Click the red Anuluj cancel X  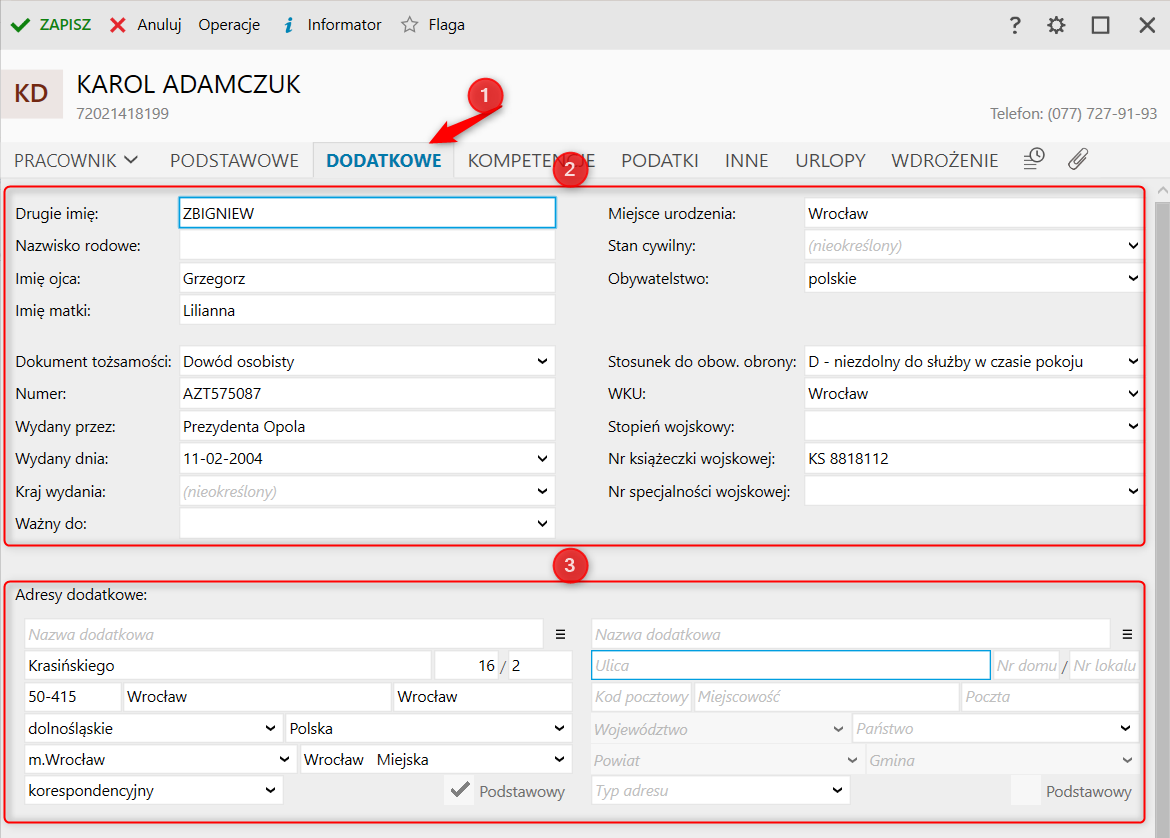[x=117, y=25]
